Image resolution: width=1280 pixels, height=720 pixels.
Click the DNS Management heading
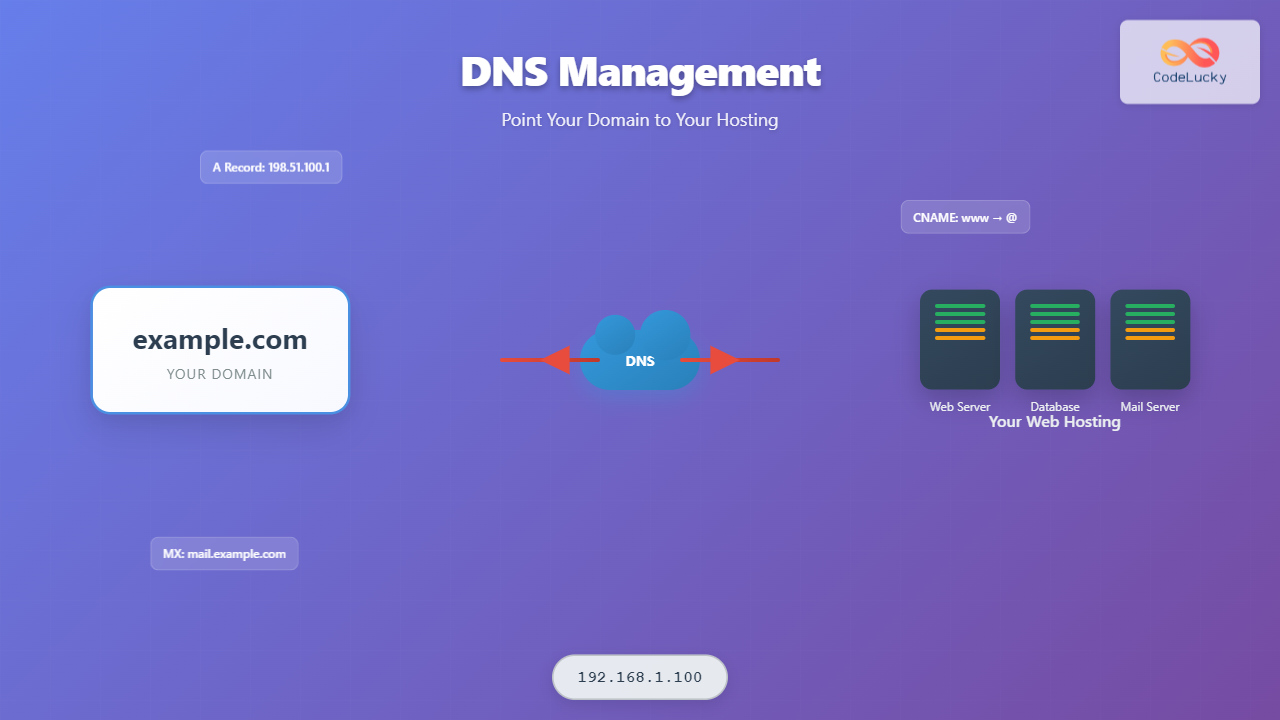coord(640,72)
